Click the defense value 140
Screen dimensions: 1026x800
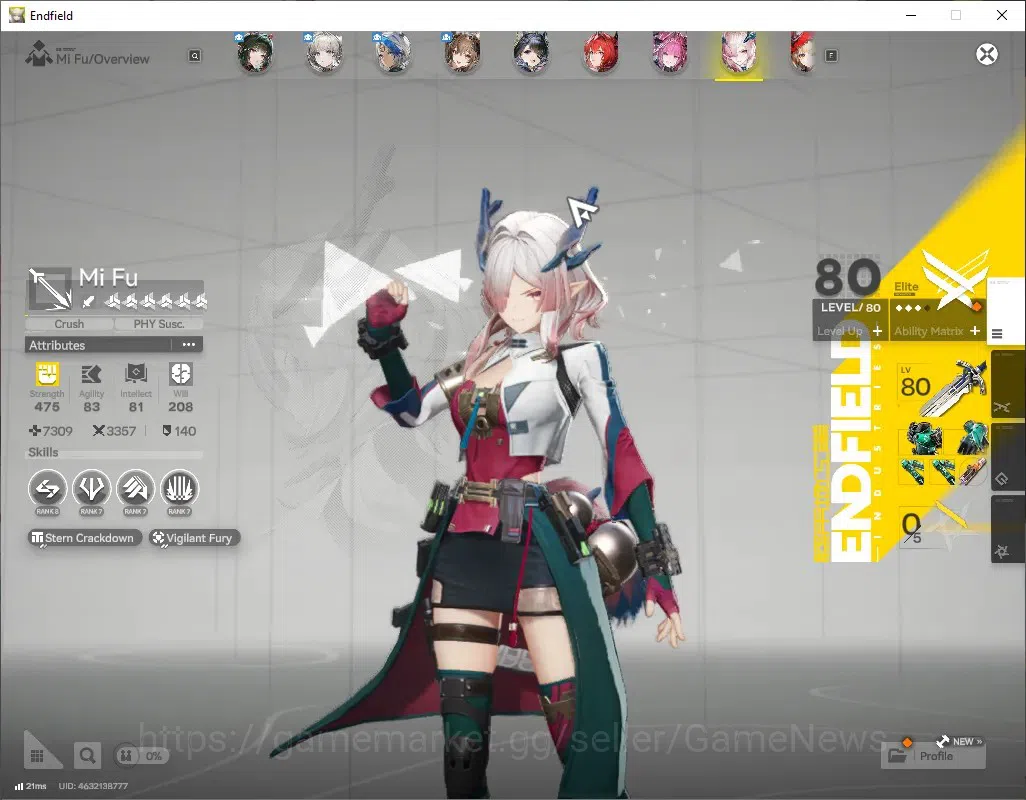click(179, 430)
